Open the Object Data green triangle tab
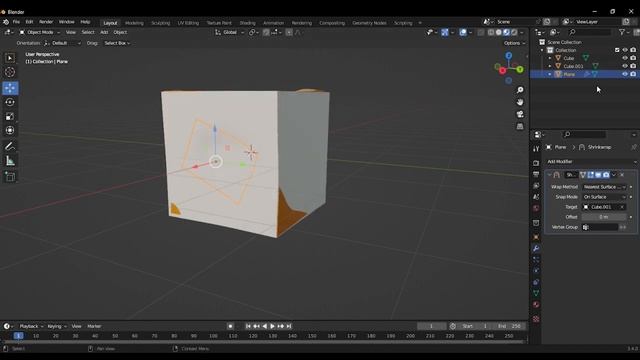Viewport: 640px width, 360px height. tap(536, 293)
